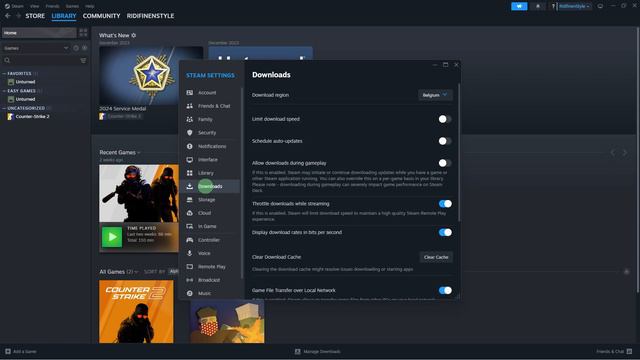The width and height of the screenshot is (640, 360).
Task: Open the library advanced filter icon
Action: (x=83, y=60)
